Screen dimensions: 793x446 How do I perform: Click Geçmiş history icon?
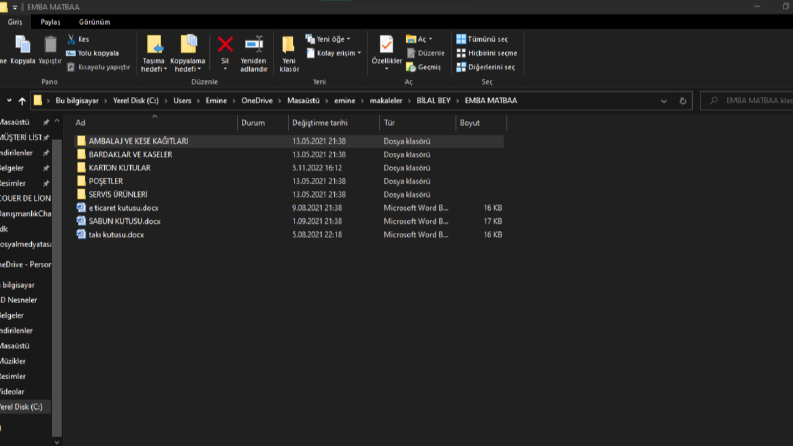(411, 67)
